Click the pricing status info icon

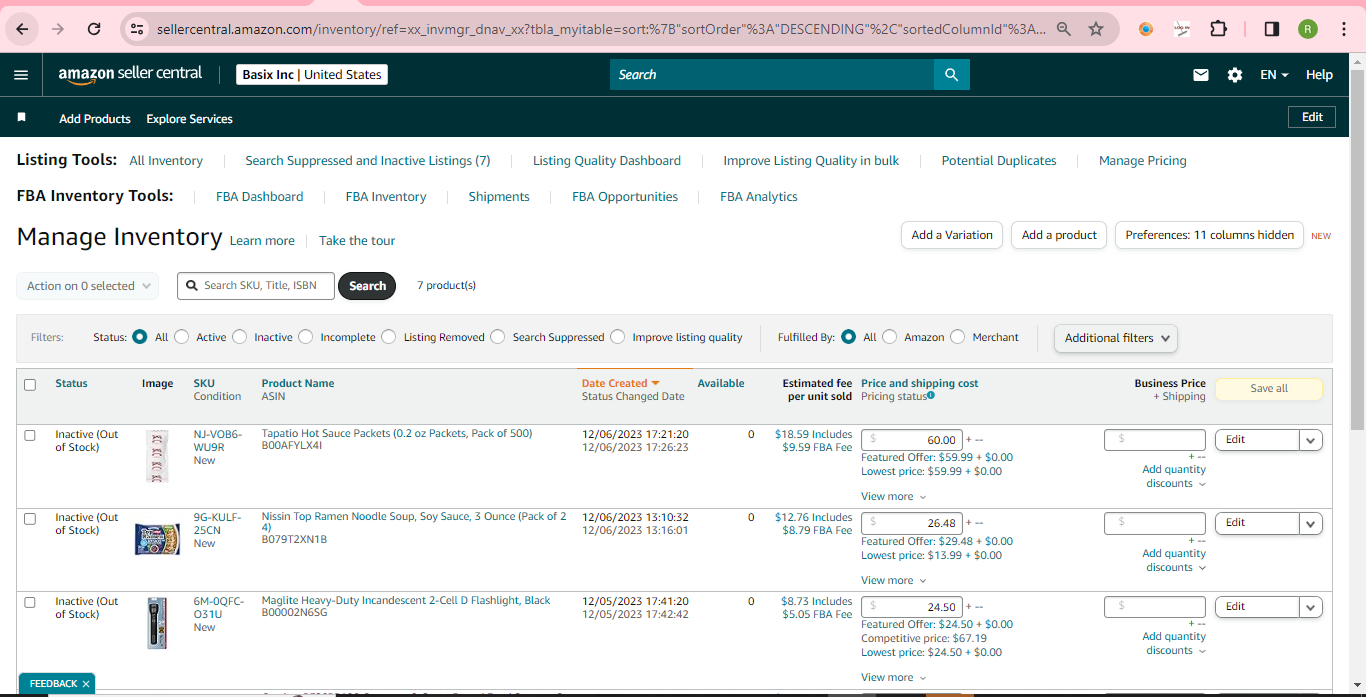pyautogui.click(x=931, y=396)
